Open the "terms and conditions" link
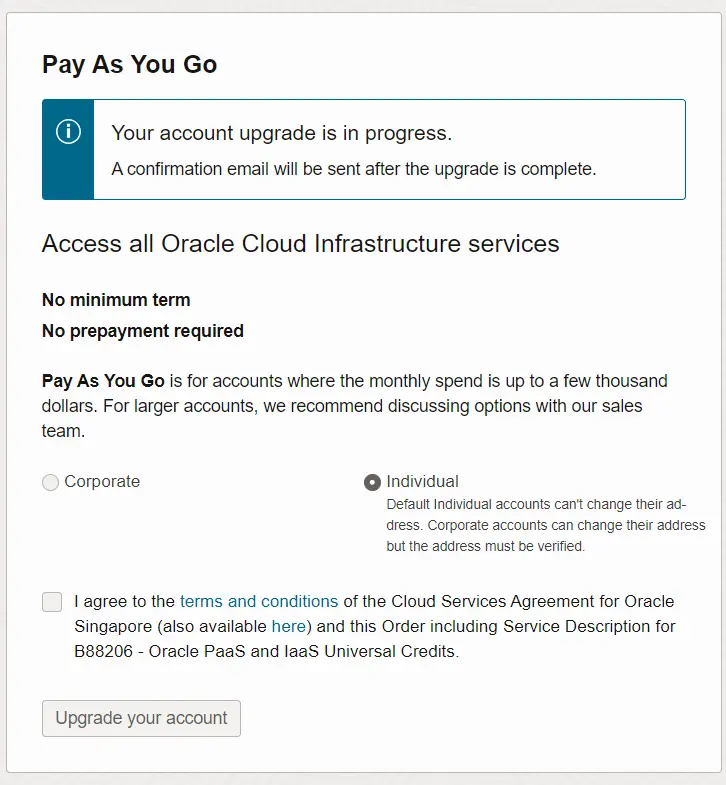This screenshot has width=726, height=785. tap(259, 601)
